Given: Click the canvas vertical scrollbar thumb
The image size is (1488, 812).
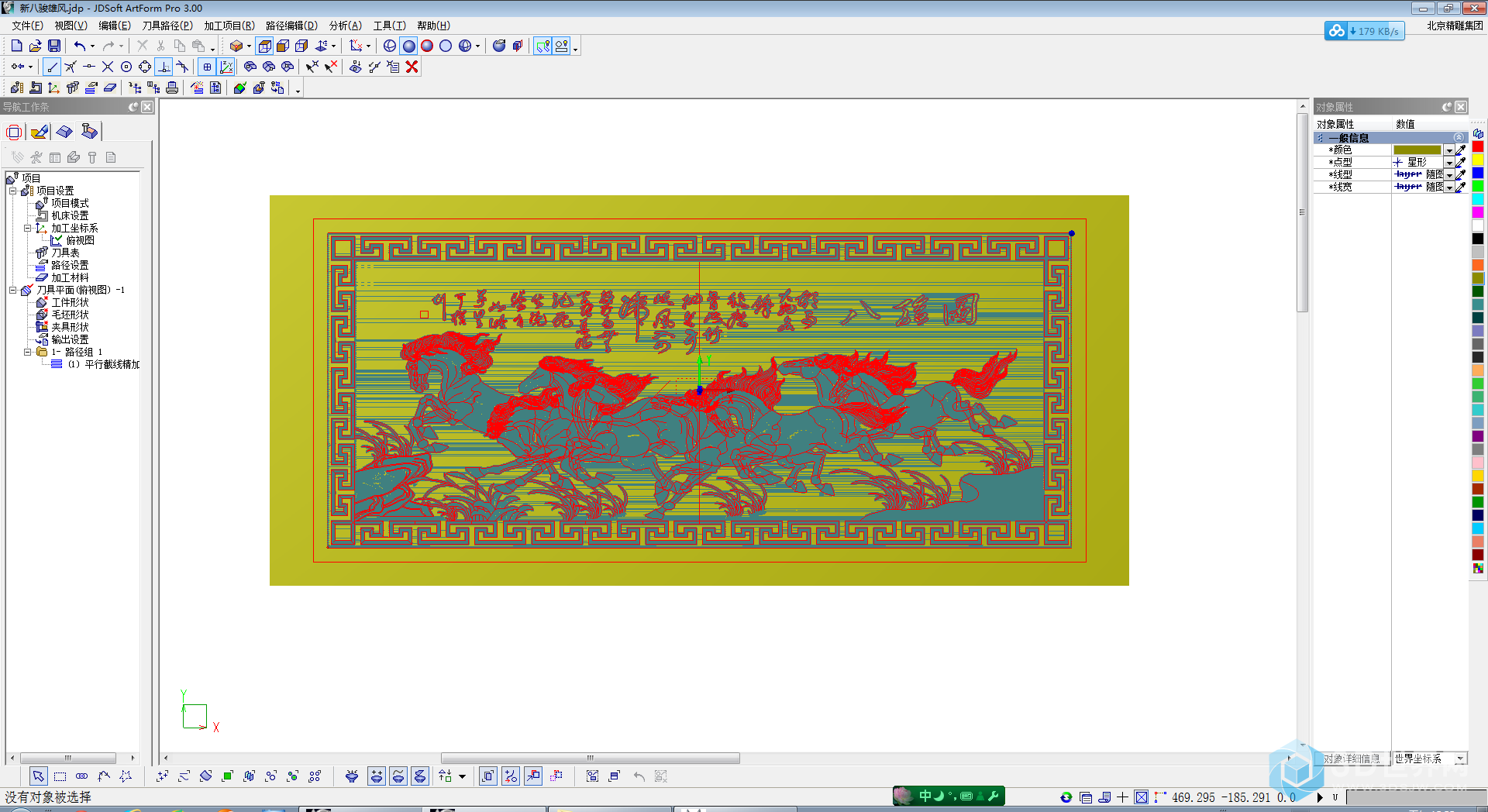Looking at the screenshot, I should tap(1302, 212).
